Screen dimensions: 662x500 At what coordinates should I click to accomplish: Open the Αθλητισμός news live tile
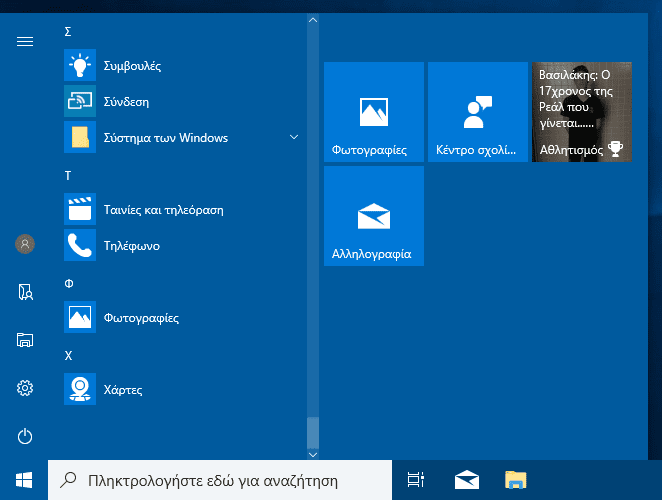(x=582, y=112)
